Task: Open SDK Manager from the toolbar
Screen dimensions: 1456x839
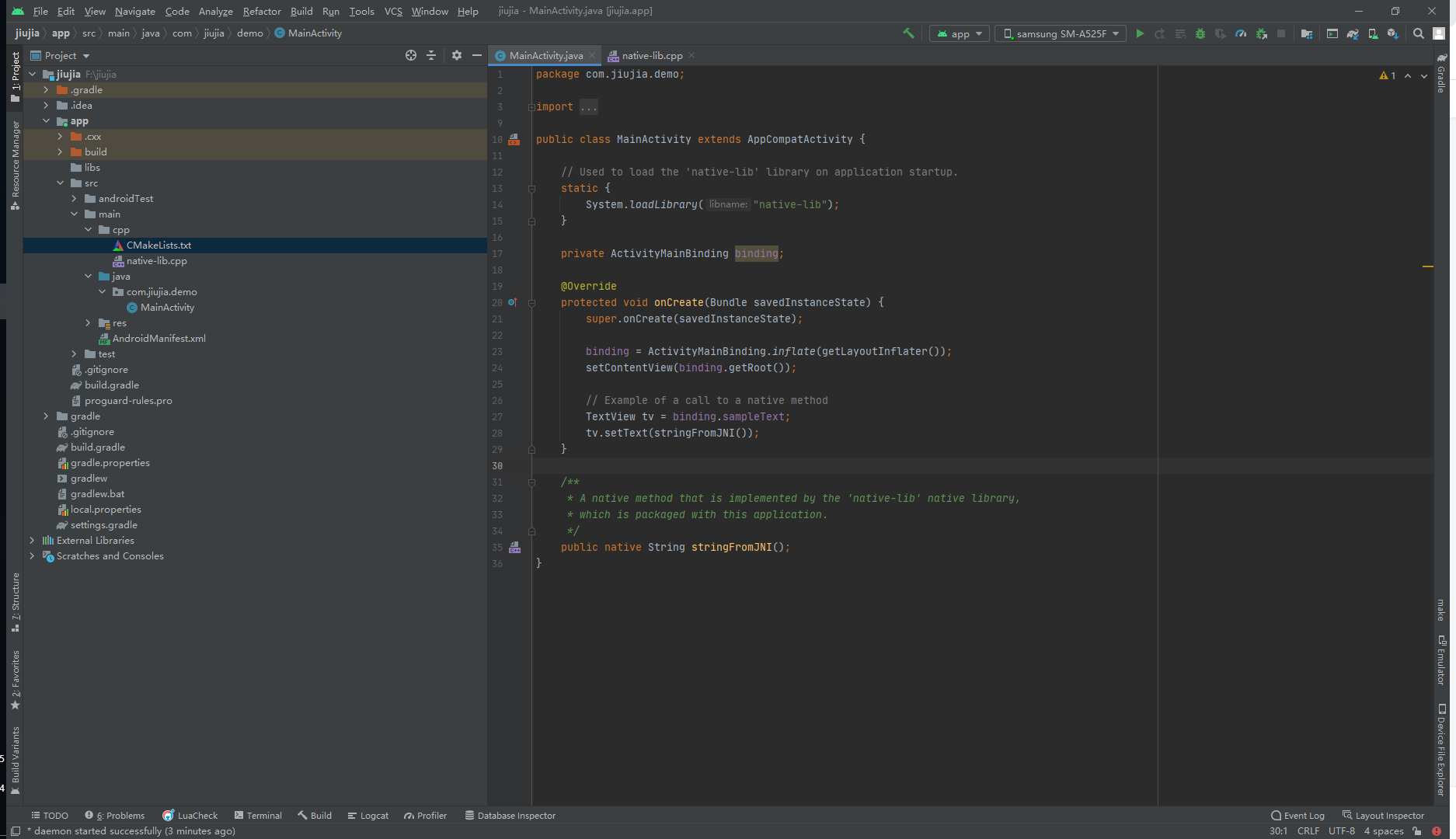Action: pyautogui.click(x=1393, y=33)
